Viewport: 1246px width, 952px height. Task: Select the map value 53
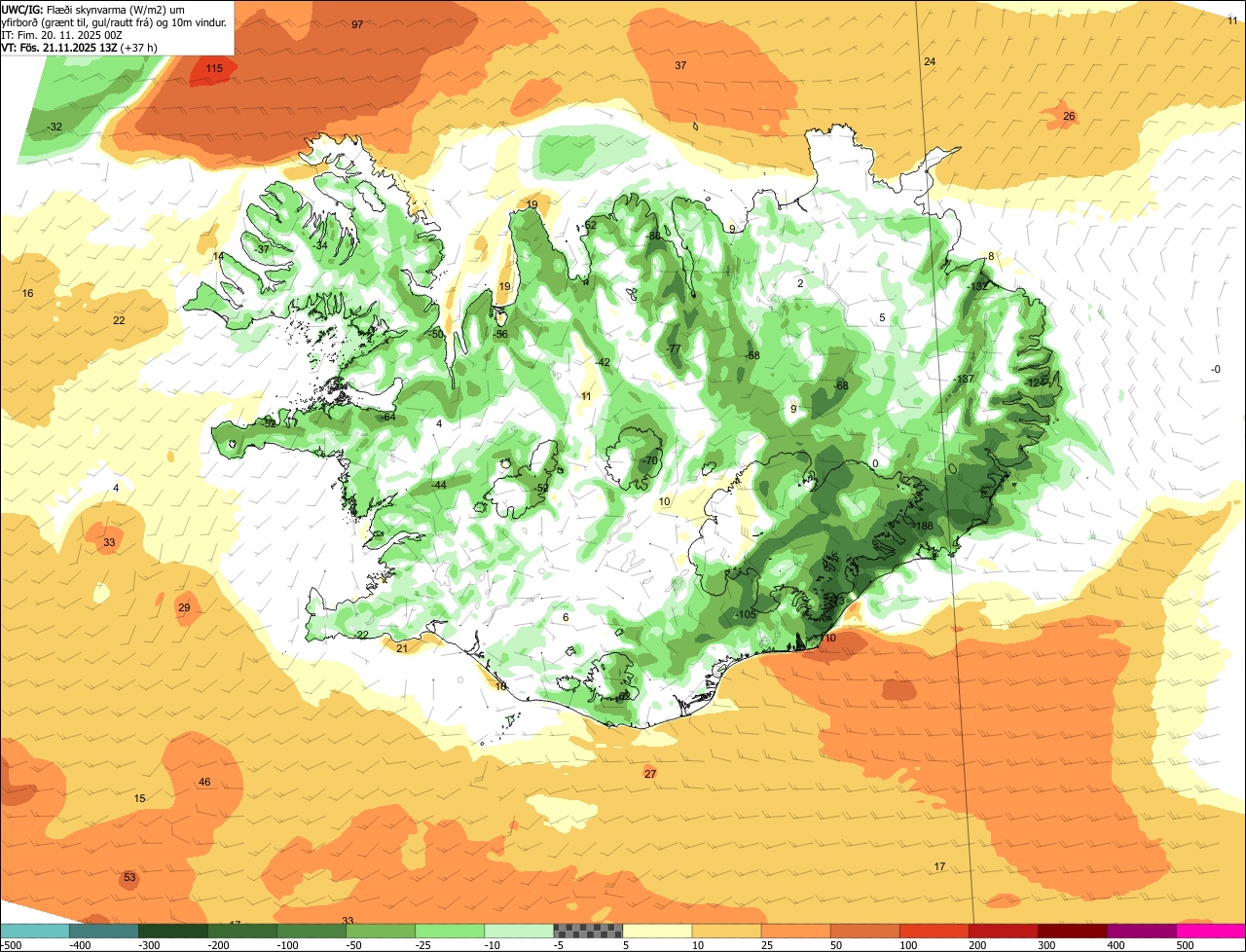coord(129,878)
